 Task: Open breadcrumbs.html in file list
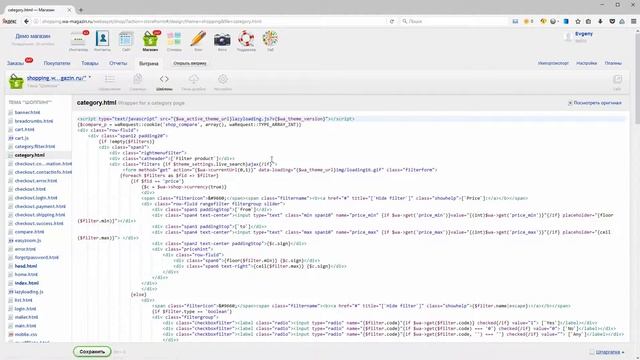pos(34,121)
